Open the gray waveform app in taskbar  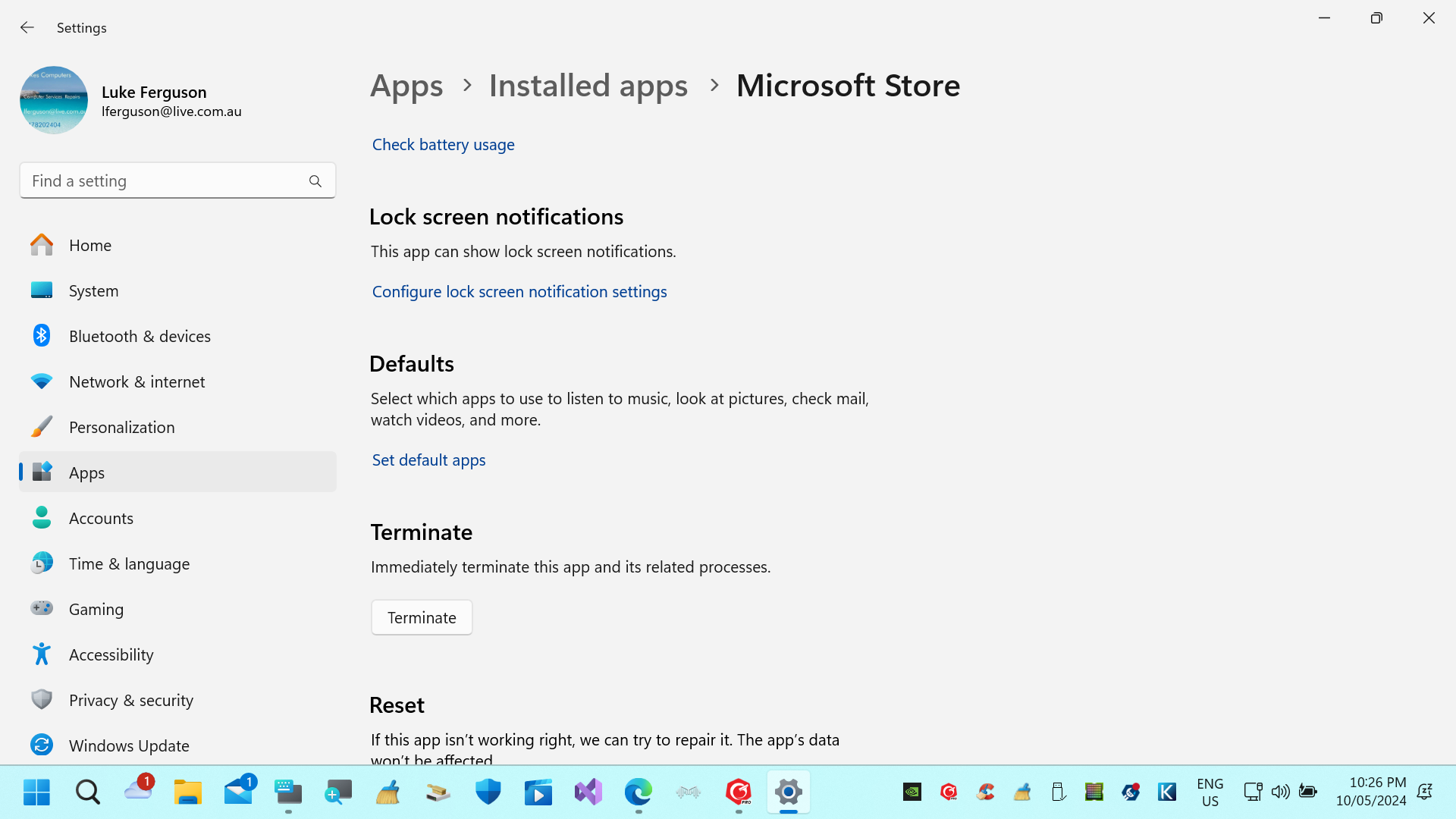coord(689,792)
